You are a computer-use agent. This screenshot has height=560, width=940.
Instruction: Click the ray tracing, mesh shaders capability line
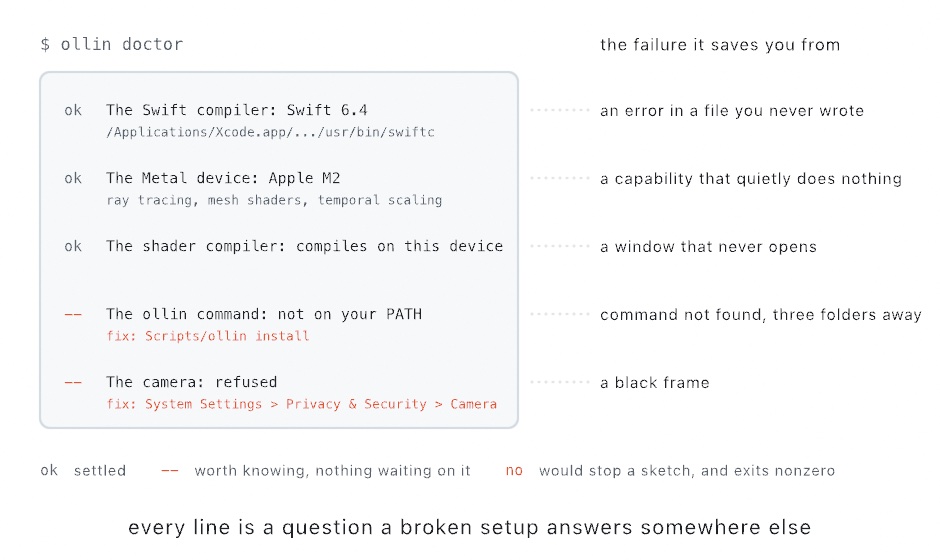[x=274, y=200]
